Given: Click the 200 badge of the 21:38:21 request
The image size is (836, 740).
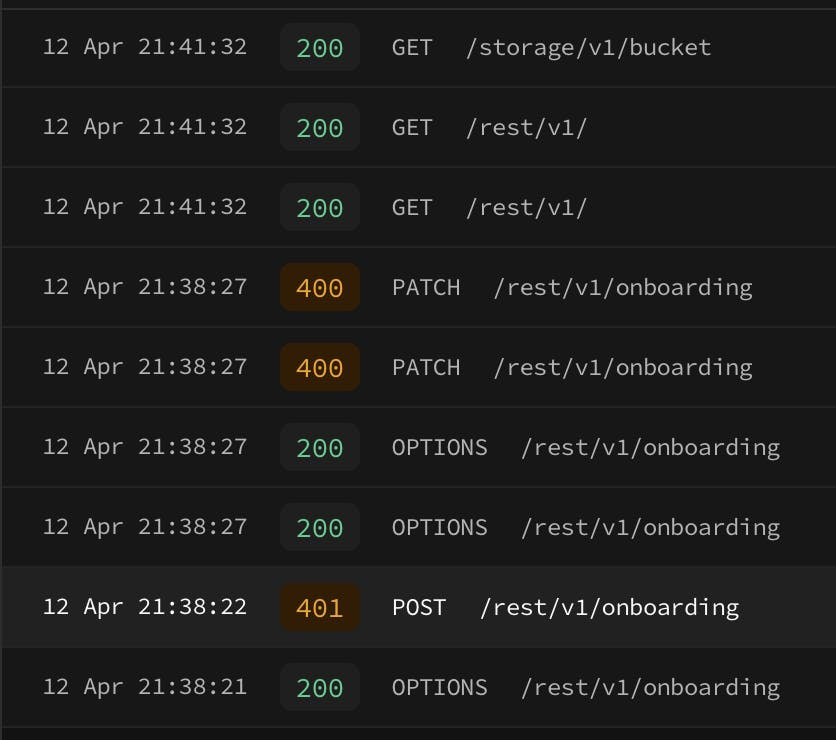Looking at the screenshot, I should (x=319, y=688).
